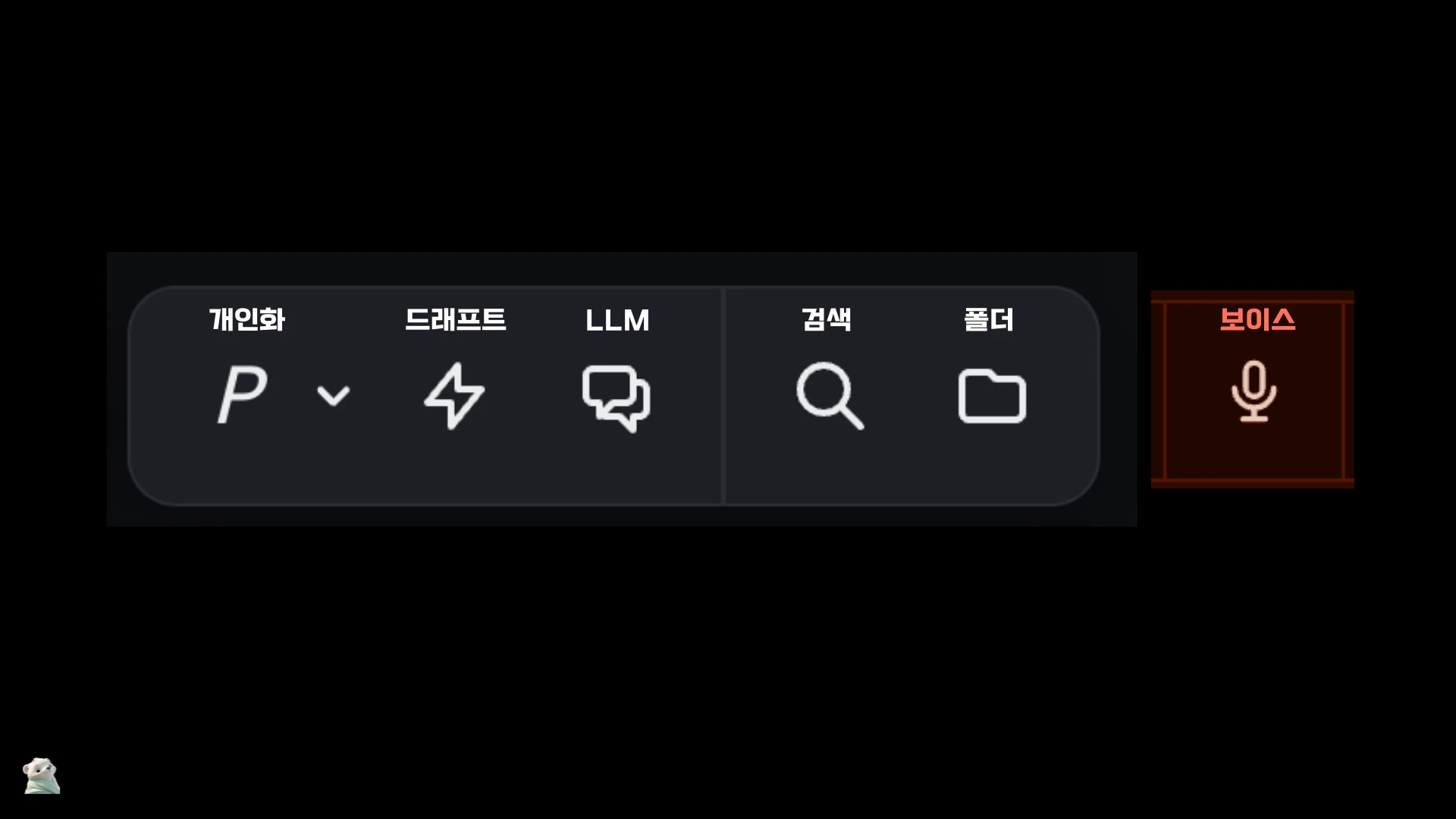This screenshot has height=819, width=1456.
Task: Activate the red microphone voice icon
Action: point(1254,391)
